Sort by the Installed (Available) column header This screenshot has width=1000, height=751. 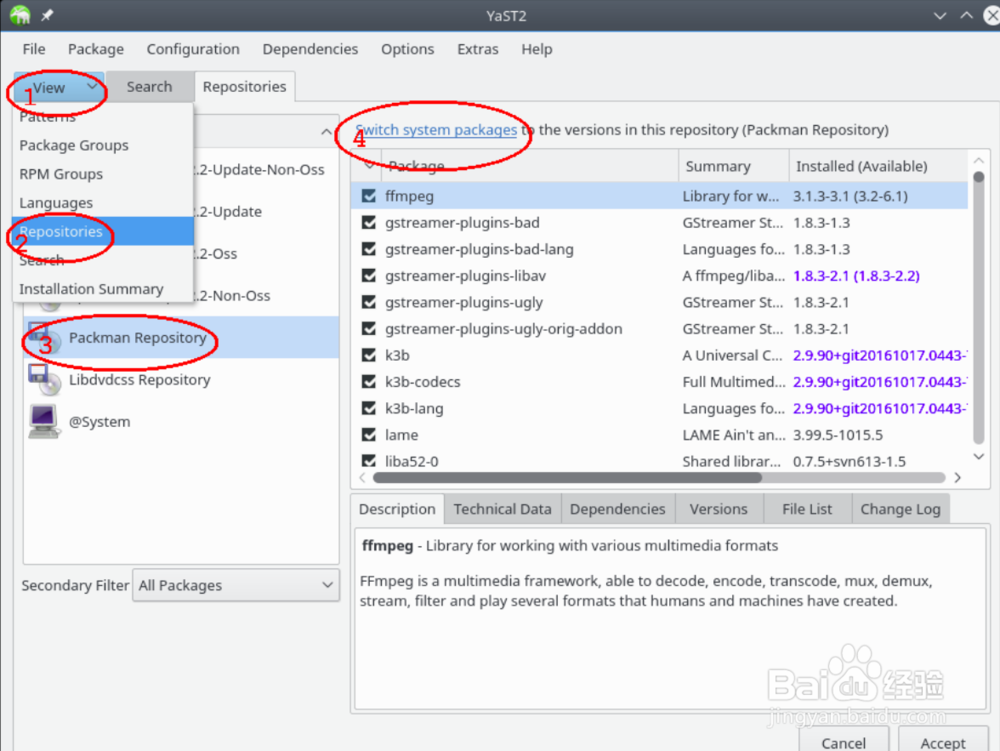[x=878, y=166]
